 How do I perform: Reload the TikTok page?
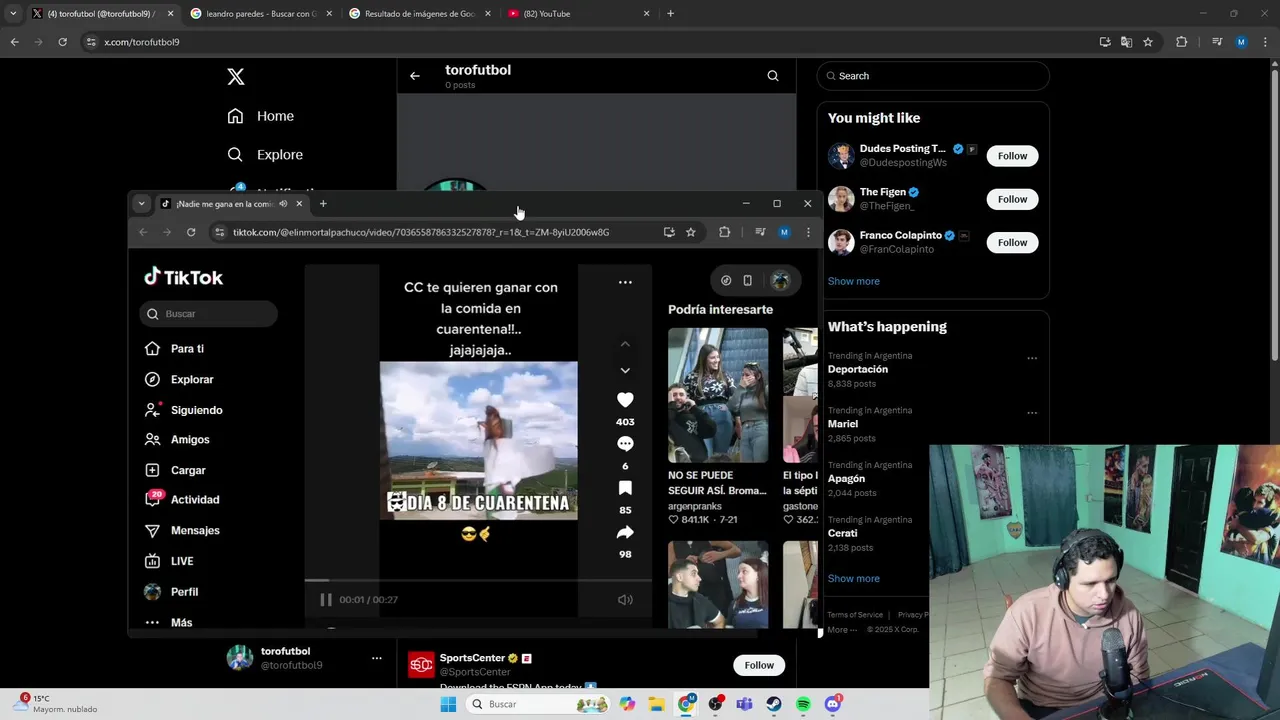click(191, 232)
